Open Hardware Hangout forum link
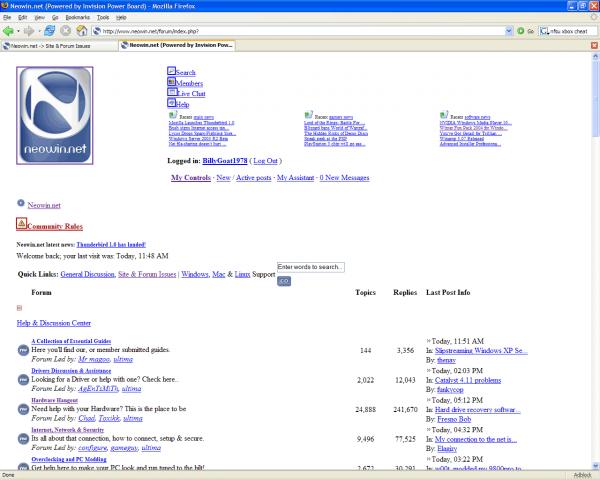 coord(54,400)
